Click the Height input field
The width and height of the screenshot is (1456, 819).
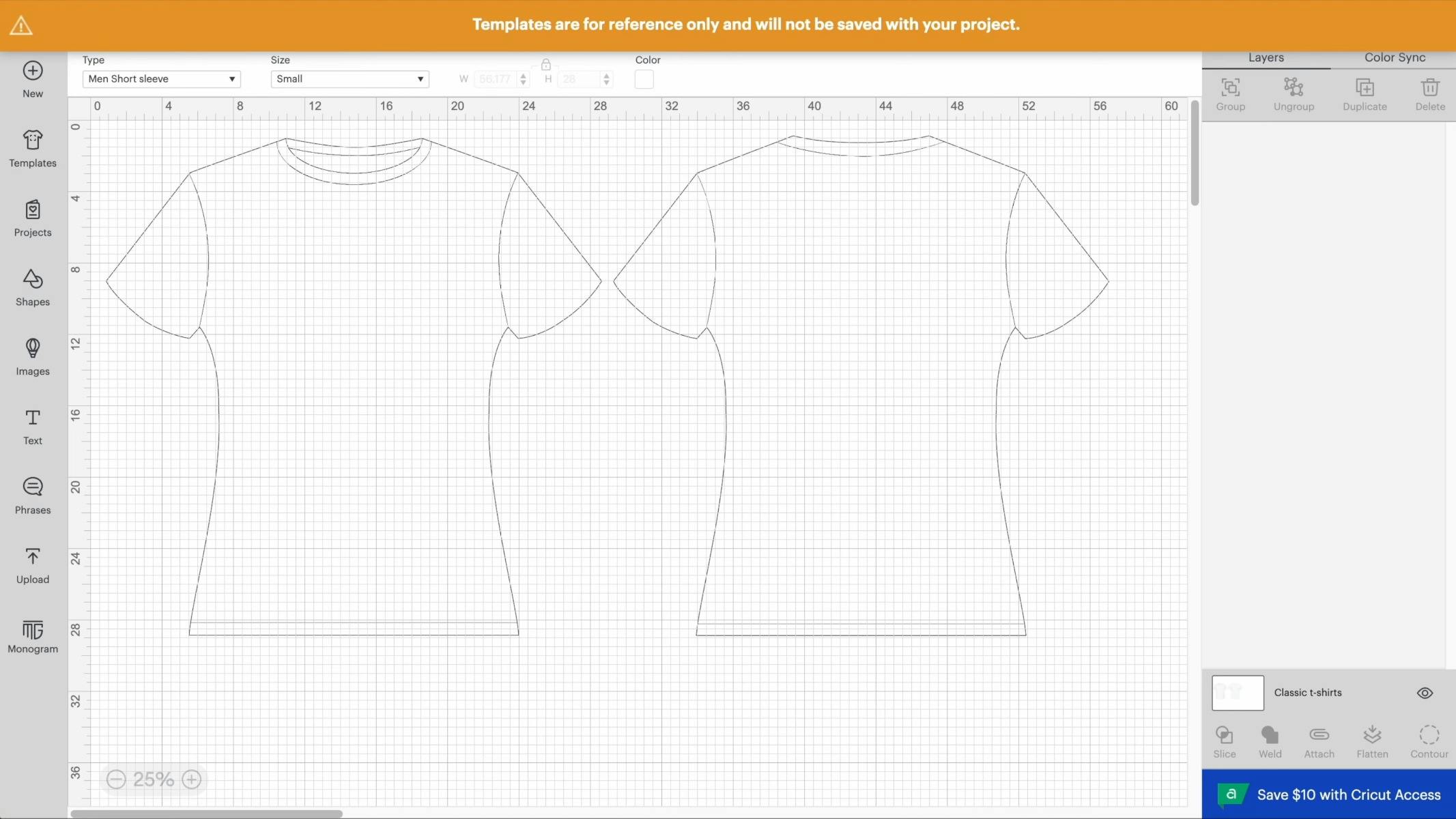577,78
